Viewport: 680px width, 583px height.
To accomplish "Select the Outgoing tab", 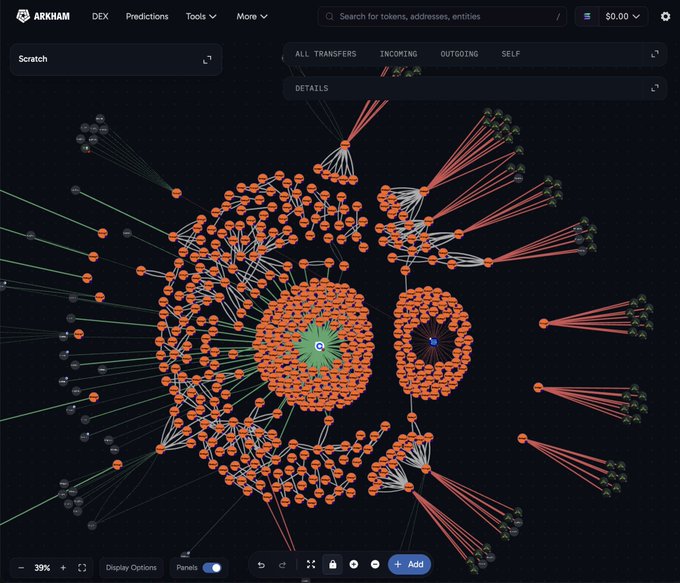I will (x=459, y=54).
